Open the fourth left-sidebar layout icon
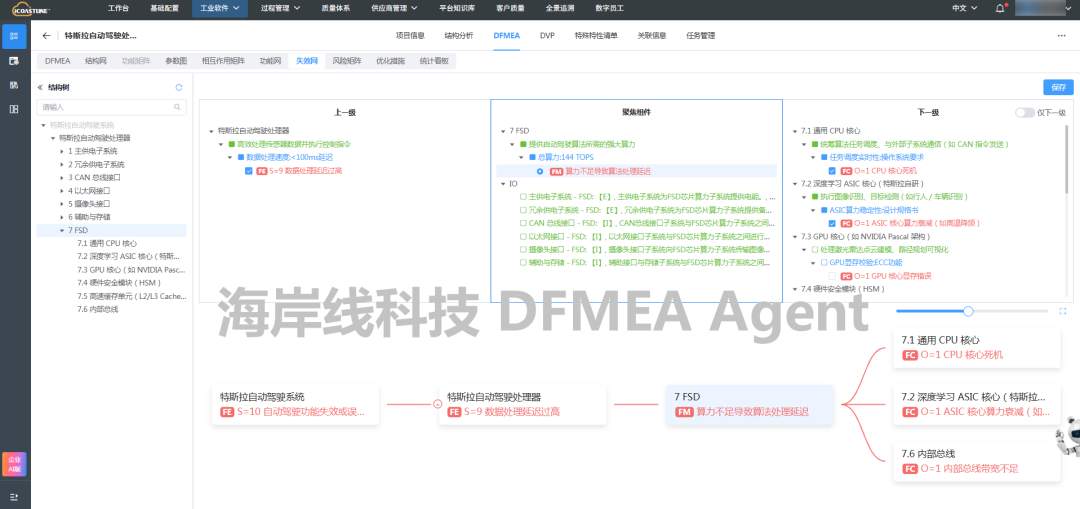This screenshot has width=1080, height=509. 14,109
